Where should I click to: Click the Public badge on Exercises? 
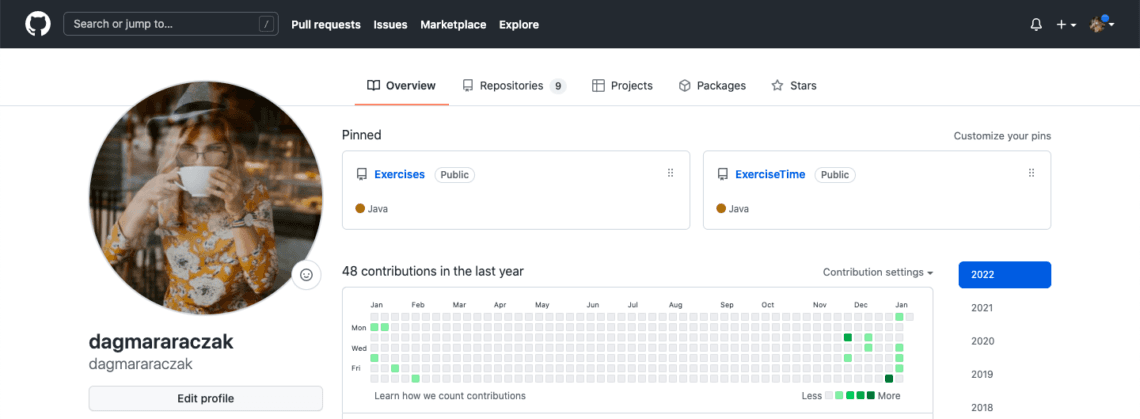pyautogui.click(x=455, y=175)
